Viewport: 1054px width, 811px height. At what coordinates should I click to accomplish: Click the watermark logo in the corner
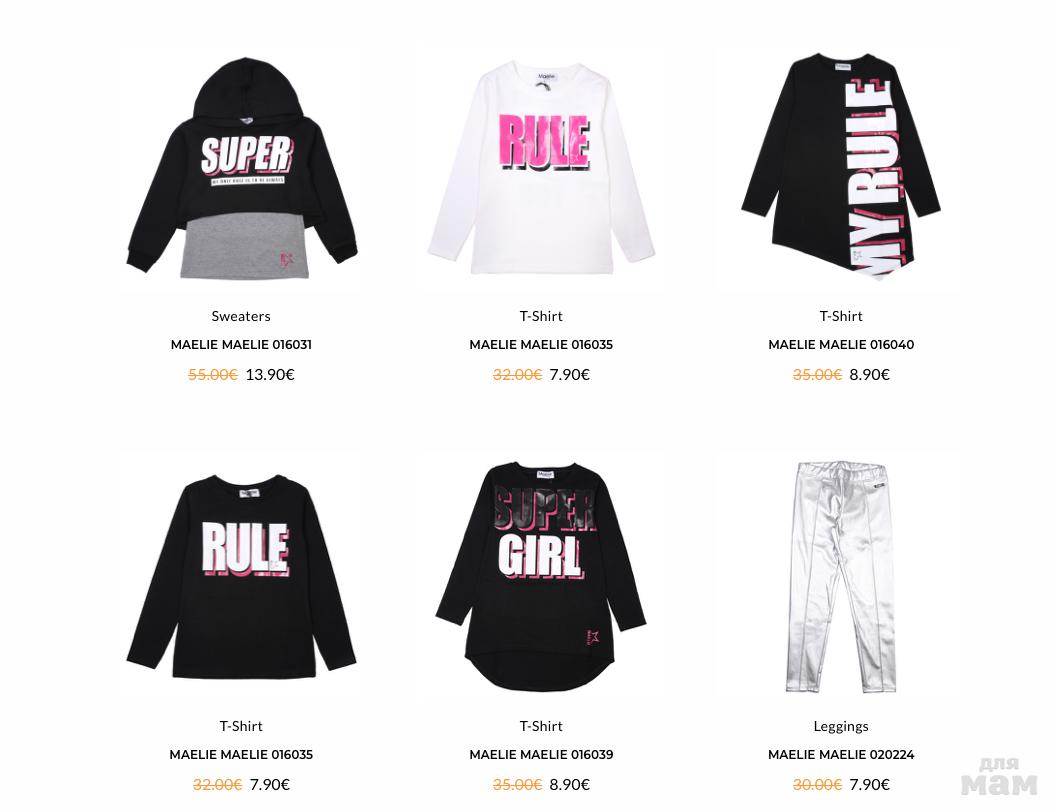pyautogui.click(x=999, y=777)
